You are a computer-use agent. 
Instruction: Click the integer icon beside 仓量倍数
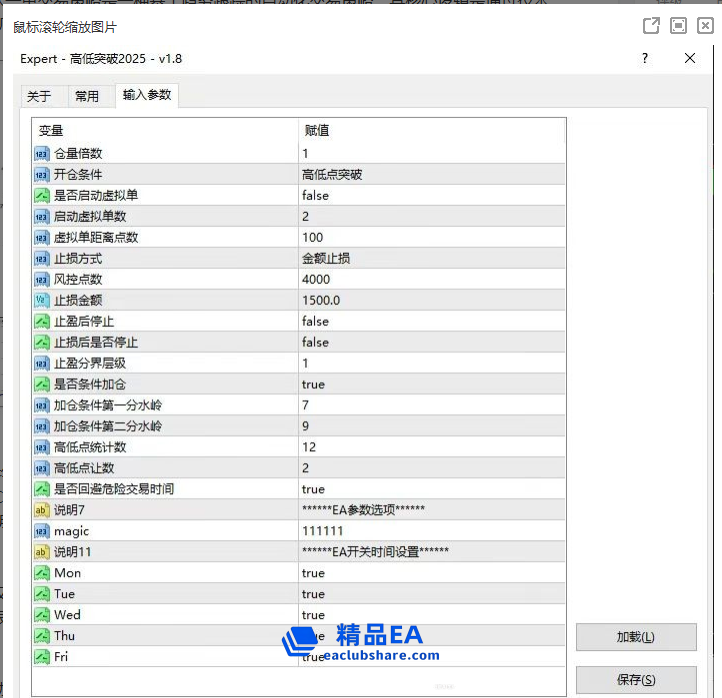pyautogui.click(x=41, y=154)
